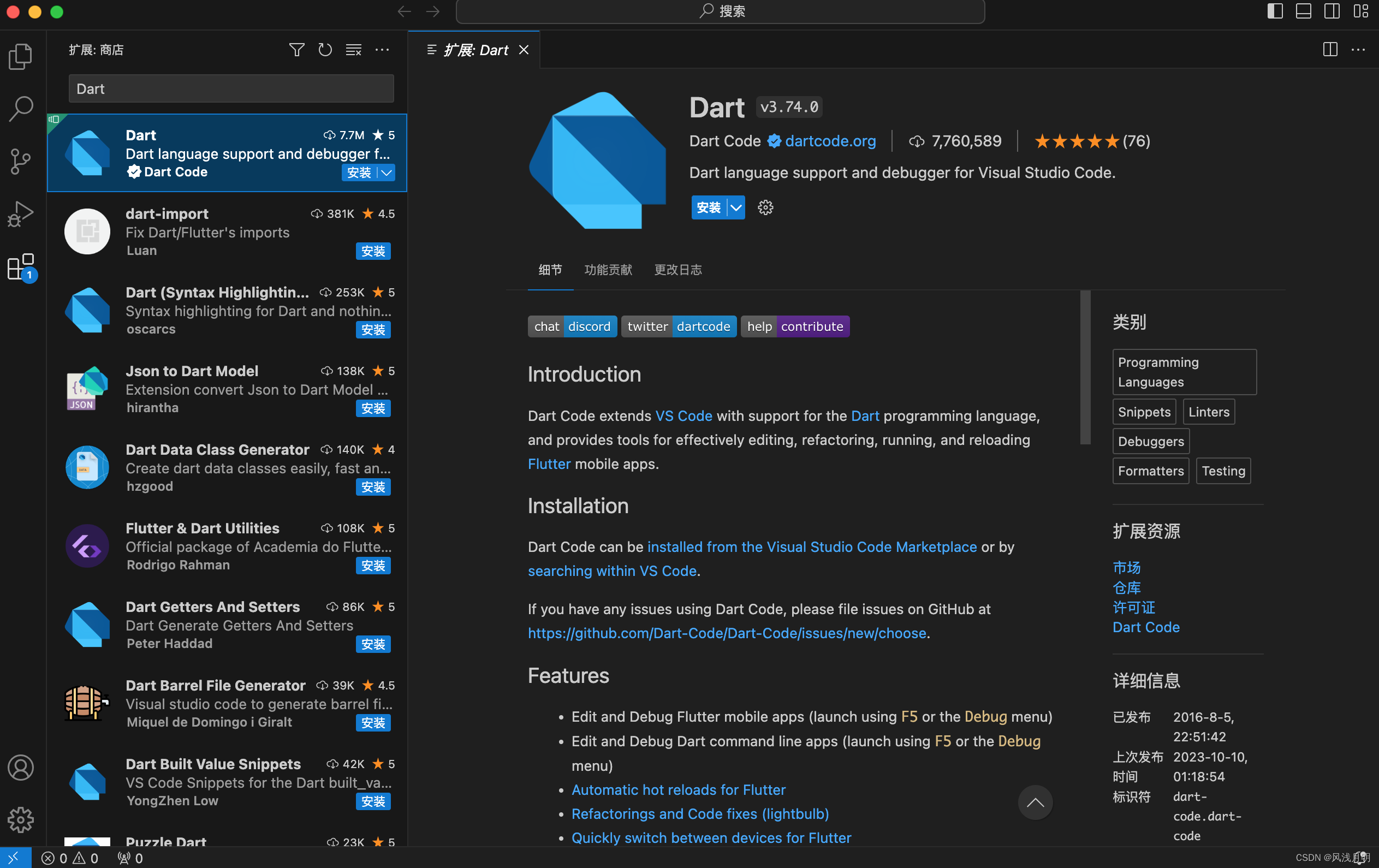Screen dimensions: 1379x868
Task: Open the extensions panel more actions menu
Action: [383, 50]
